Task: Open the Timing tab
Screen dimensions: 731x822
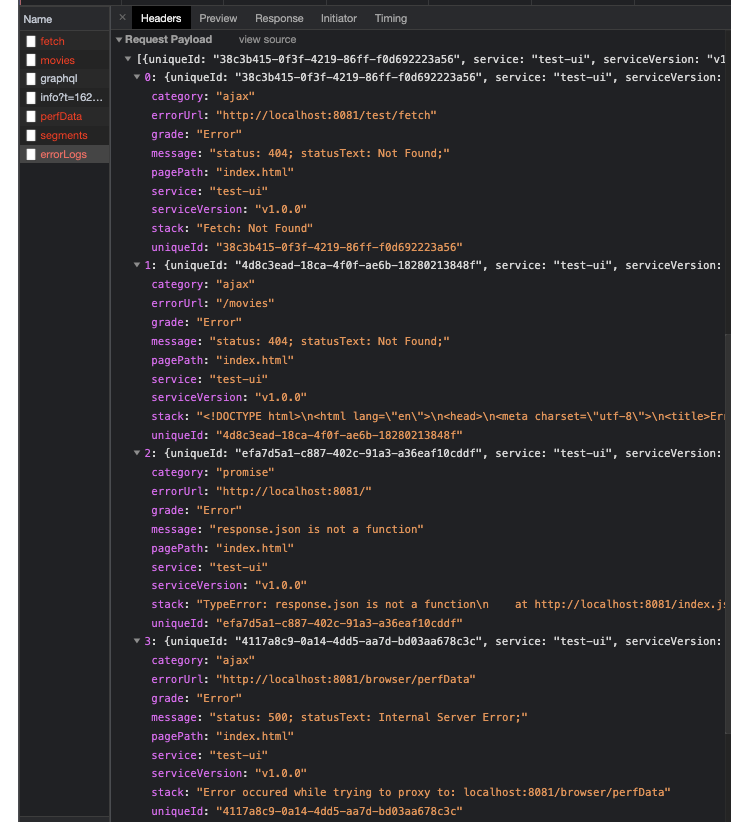Action: click(x=391, y=18)
